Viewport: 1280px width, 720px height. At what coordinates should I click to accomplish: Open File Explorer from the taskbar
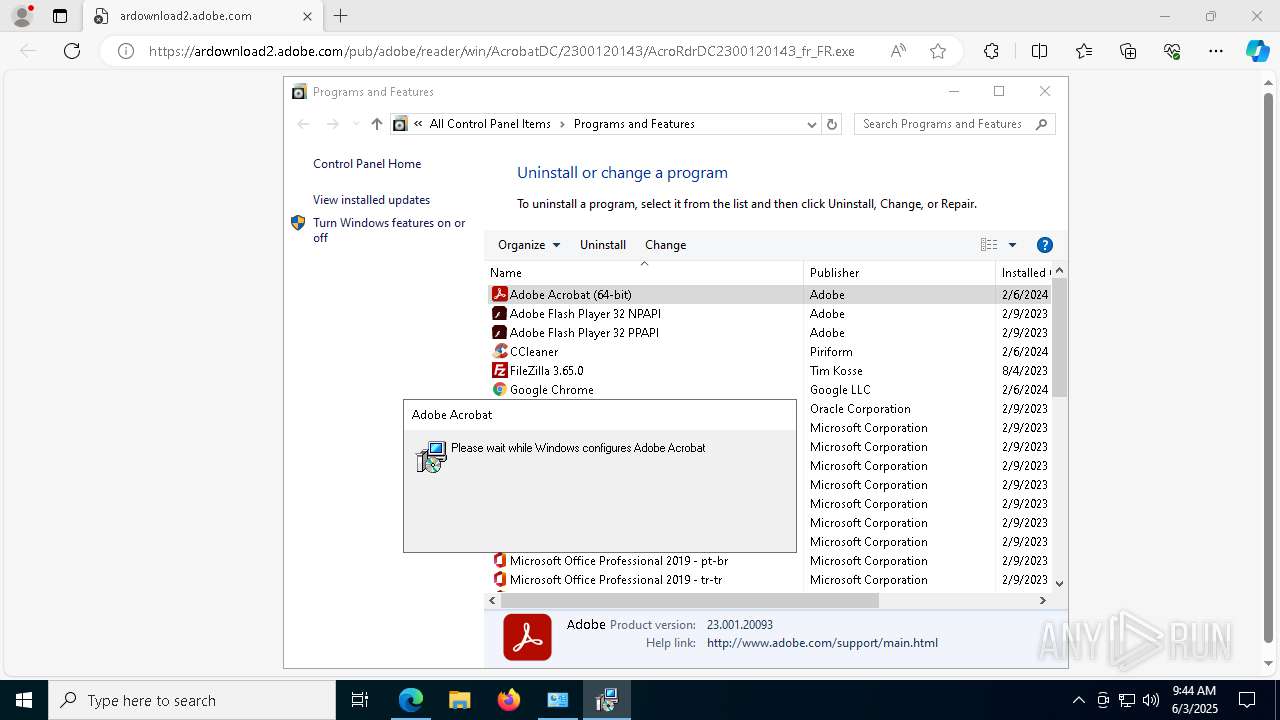[x=459, y=700]
